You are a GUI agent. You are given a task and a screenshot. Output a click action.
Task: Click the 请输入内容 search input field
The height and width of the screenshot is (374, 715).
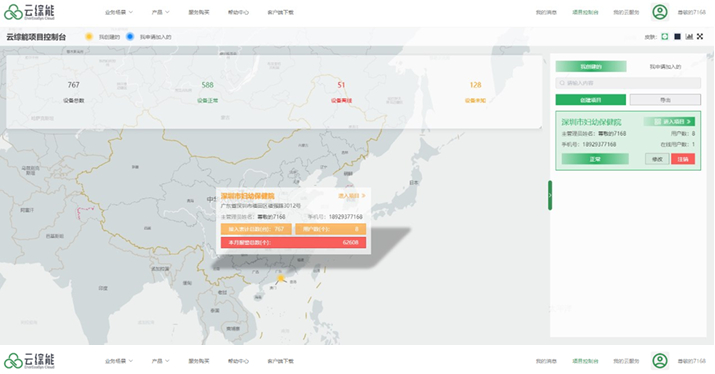(628, 83)
